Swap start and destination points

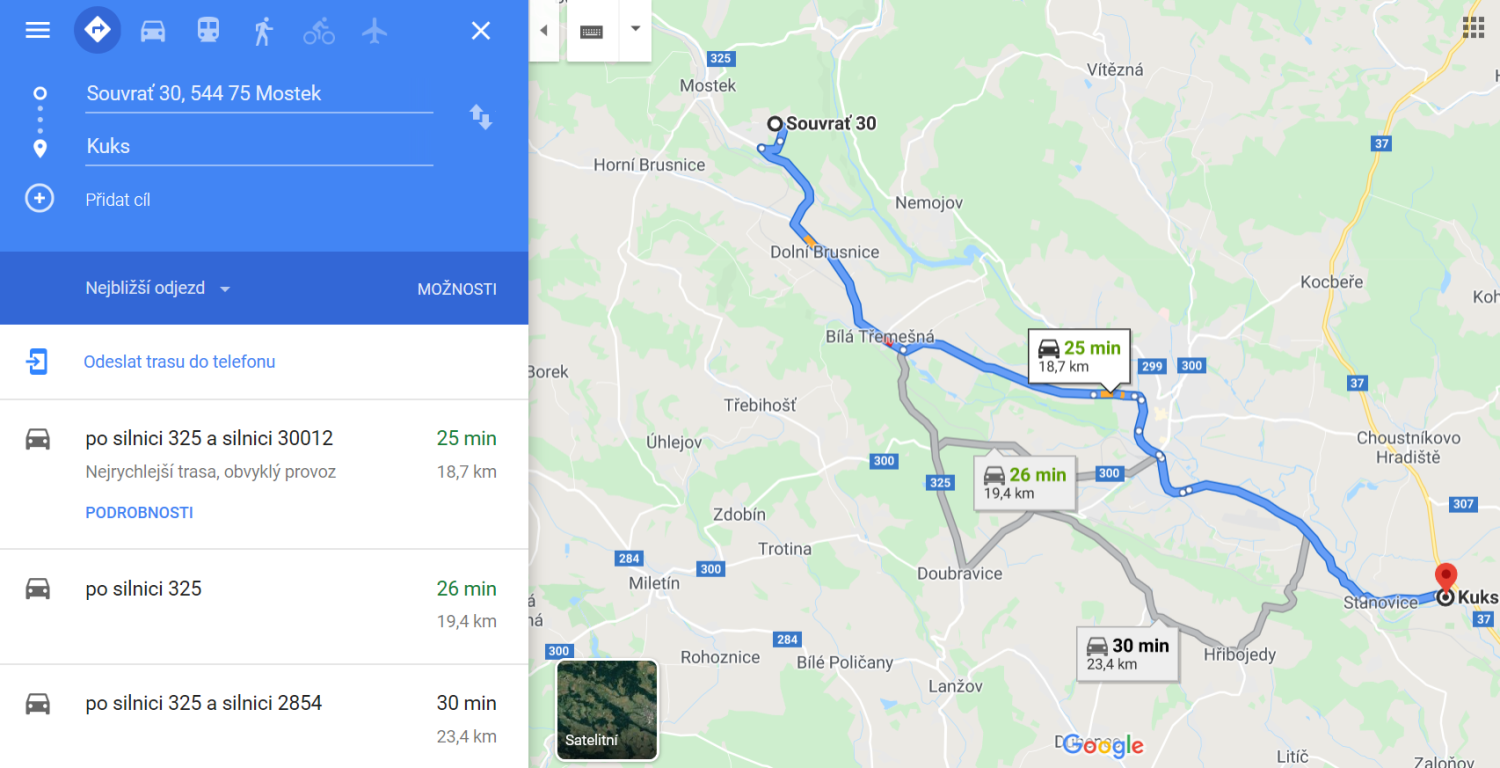point(481,118)
